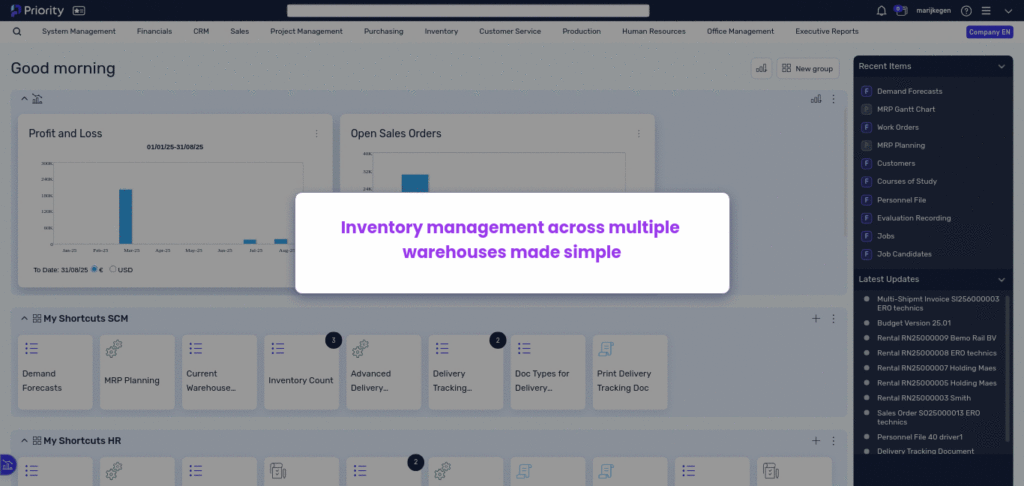Screen dimensions: 1024x486
Task: Expand the header chevron dropdown
Action: click(1008, 10)
